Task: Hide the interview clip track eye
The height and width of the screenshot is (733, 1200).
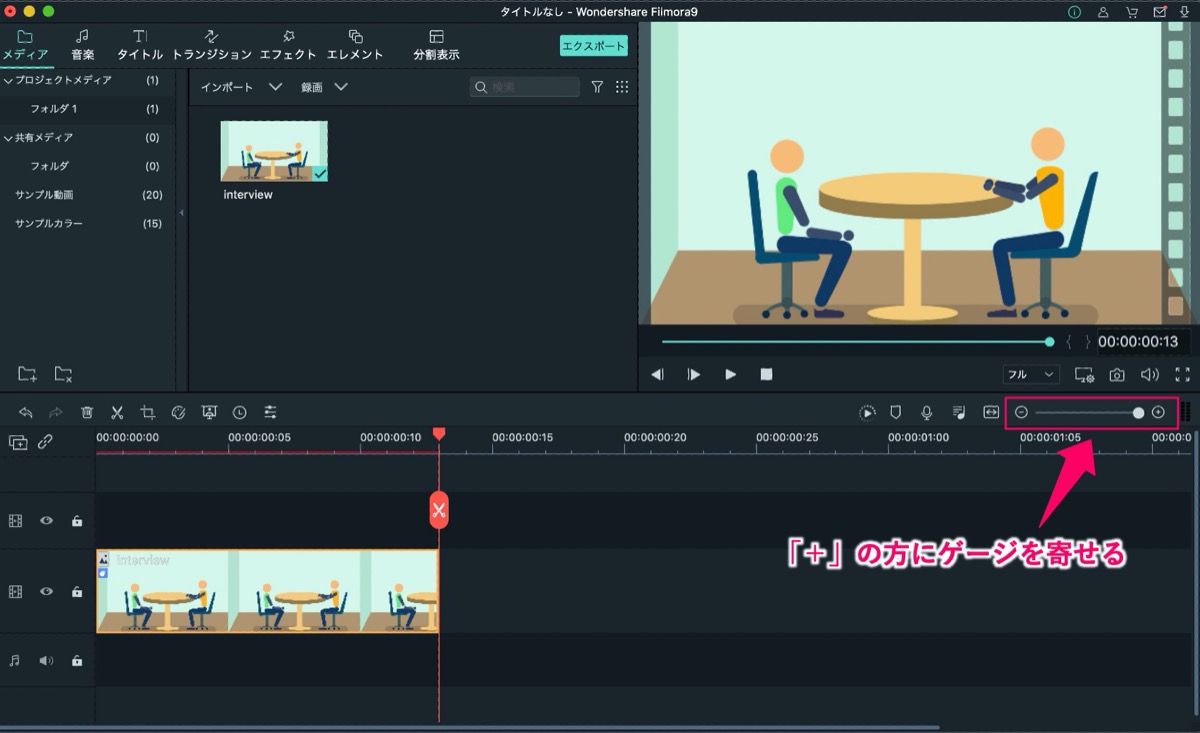Action: pos(46,591)
